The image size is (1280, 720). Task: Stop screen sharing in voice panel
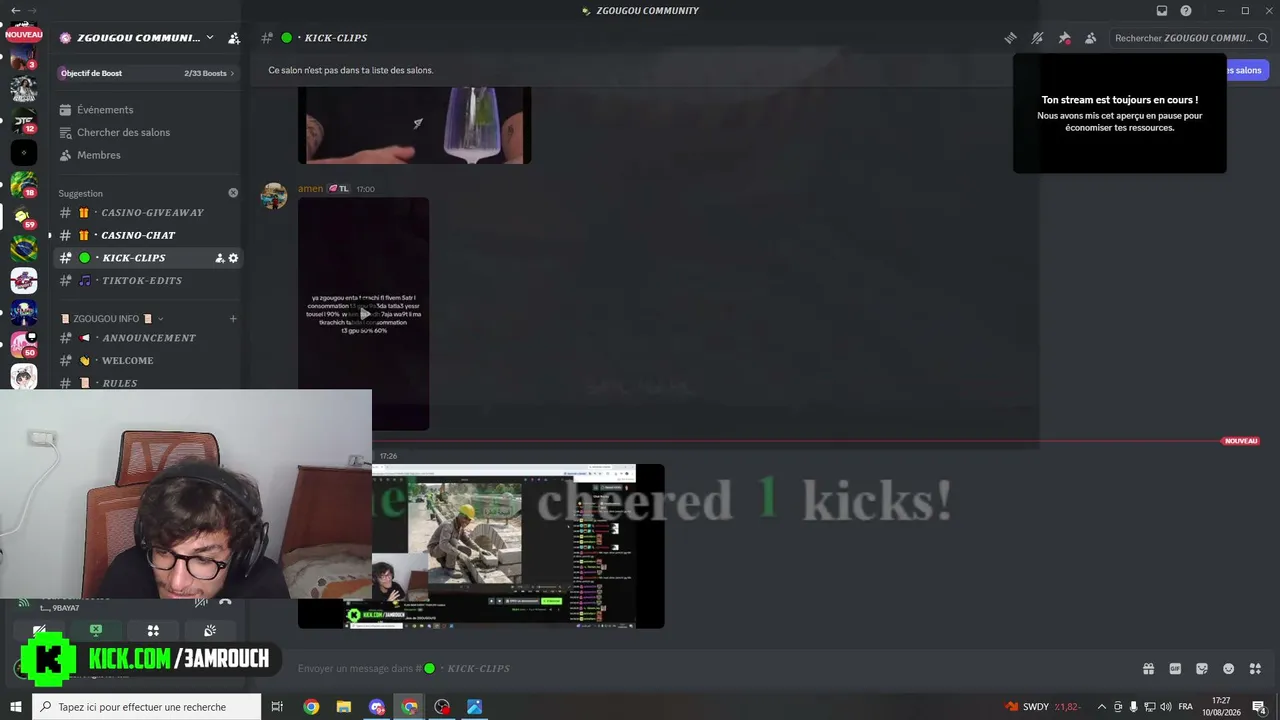tap(96, 631)
